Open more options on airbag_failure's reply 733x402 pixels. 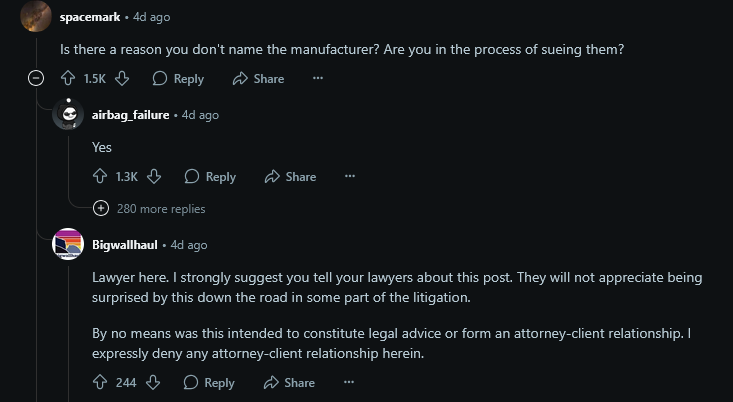pyautogui.click(x=350, y=176)
